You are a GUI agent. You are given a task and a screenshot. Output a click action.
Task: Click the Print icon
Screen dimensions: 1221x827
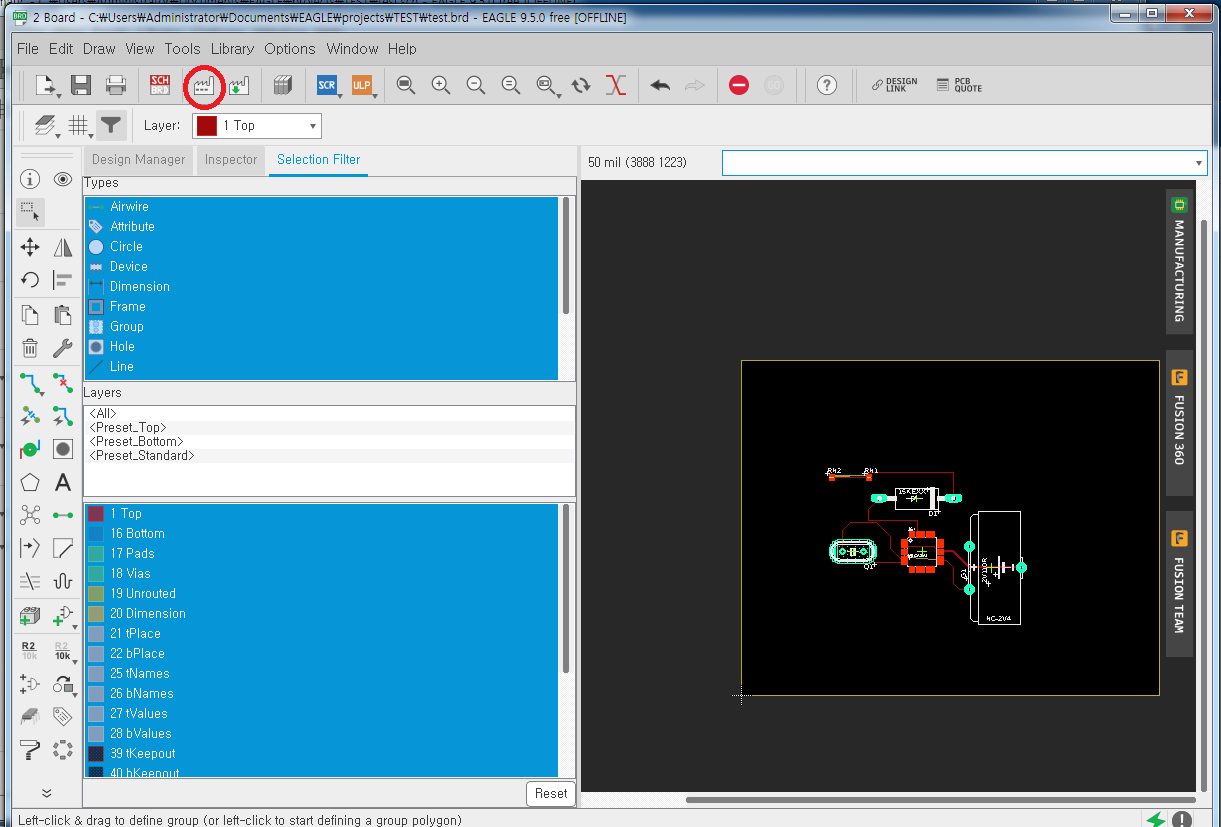[116, 86]
